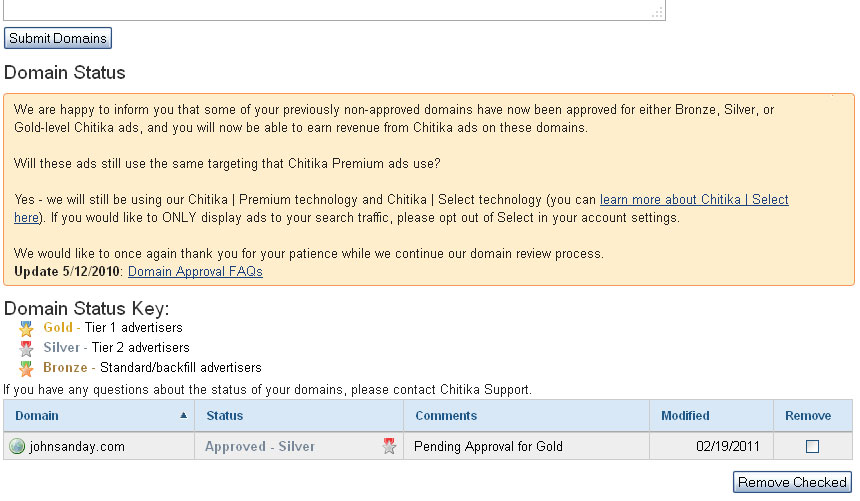Click the Remove column header

(x=807, y=416)
